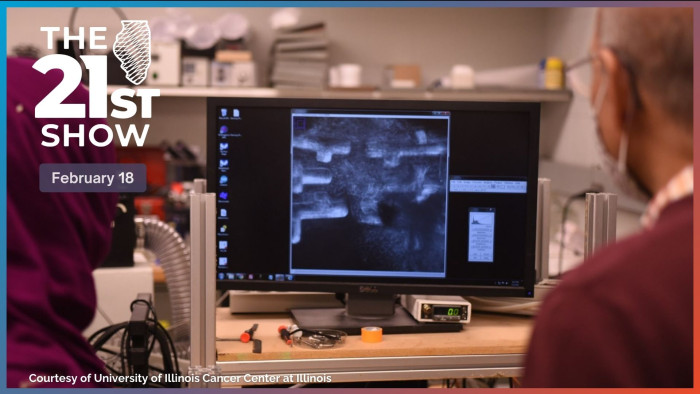This screenshot has width=700, height=394.
Task: Open the Recycle Bin on the monitor desktop
Action: pyautogui.click(x=224, y=113)
